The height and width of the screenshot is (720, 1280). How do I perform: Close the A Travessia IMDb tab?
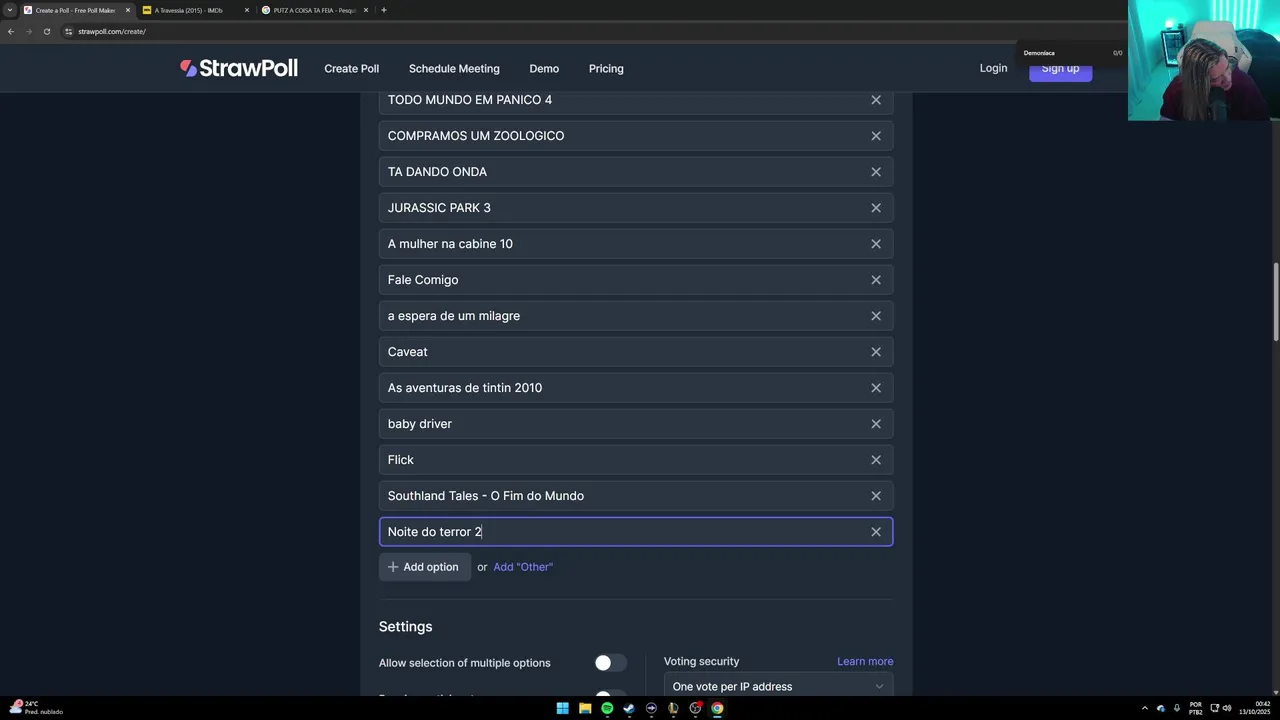point(247,10)
